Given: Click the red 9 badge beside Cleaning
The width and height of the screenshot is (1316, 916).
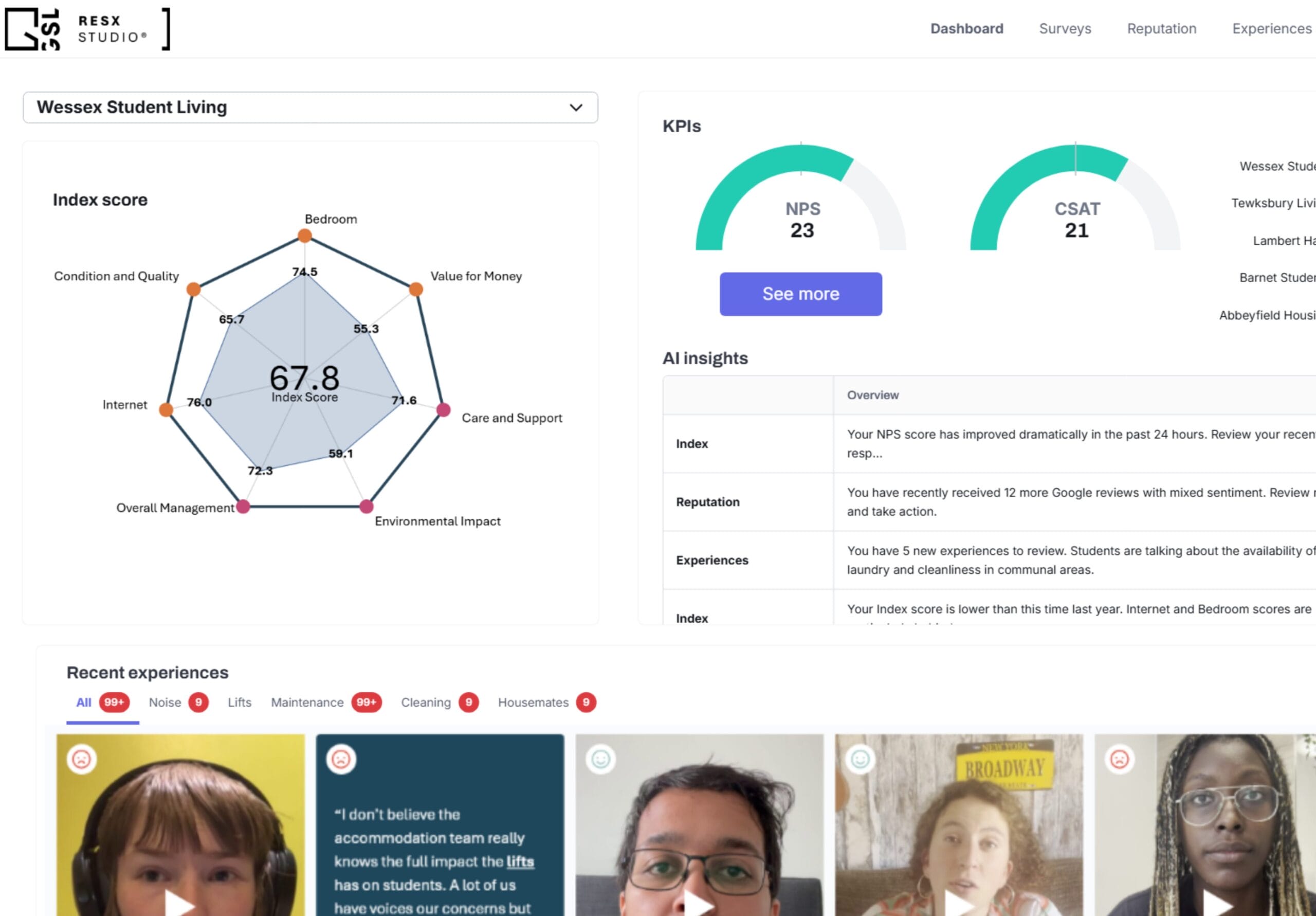Looking at the screenshot, I should point(468,703).
